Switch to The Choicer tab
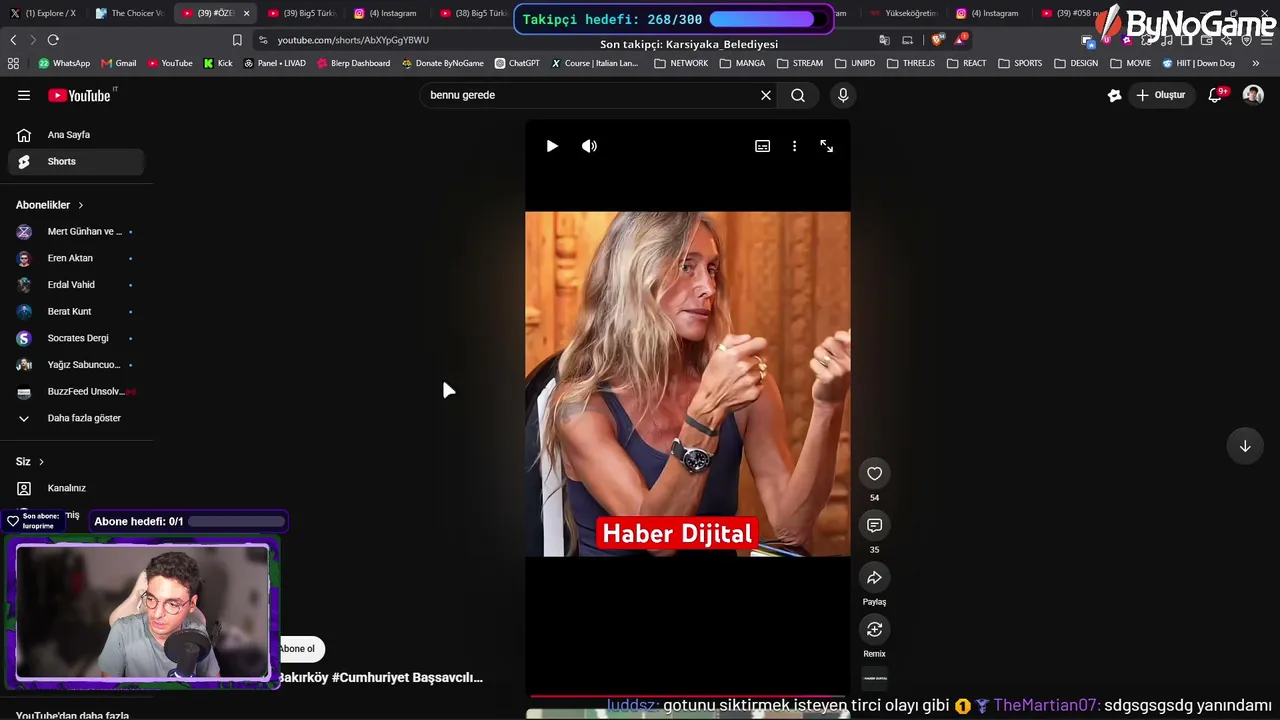Viewport: 1280px width, 720px height. pyautogui.click(x=129, y=13)
